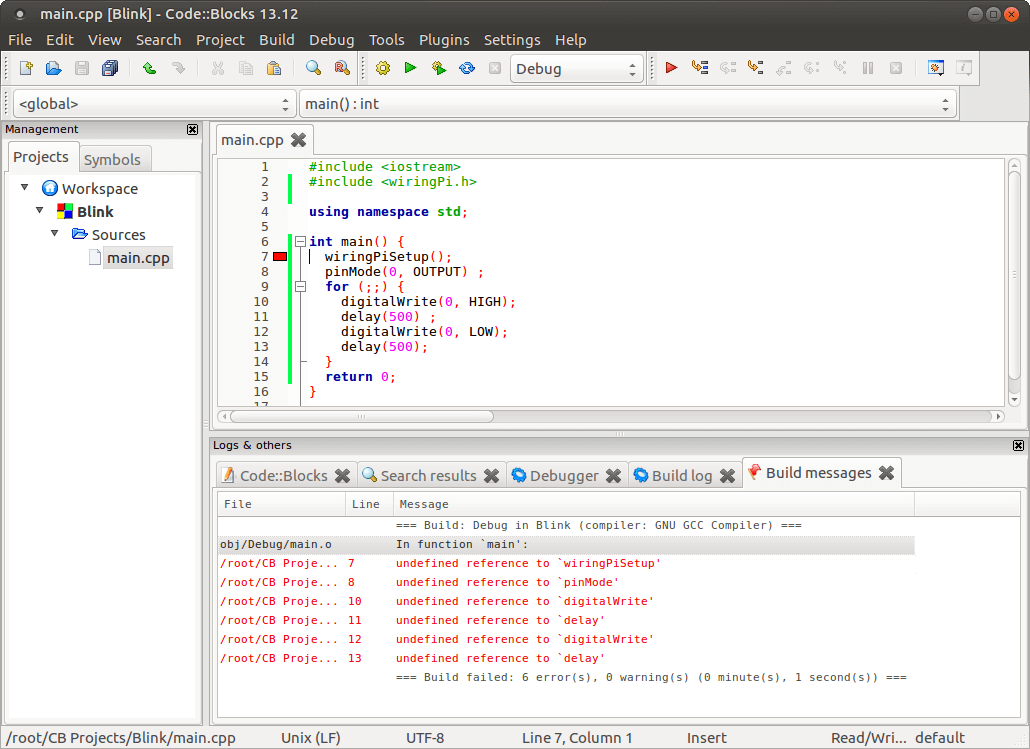Switch to the Build log tab
Screen dimensions: 1030x749
[x=683, y=476]
